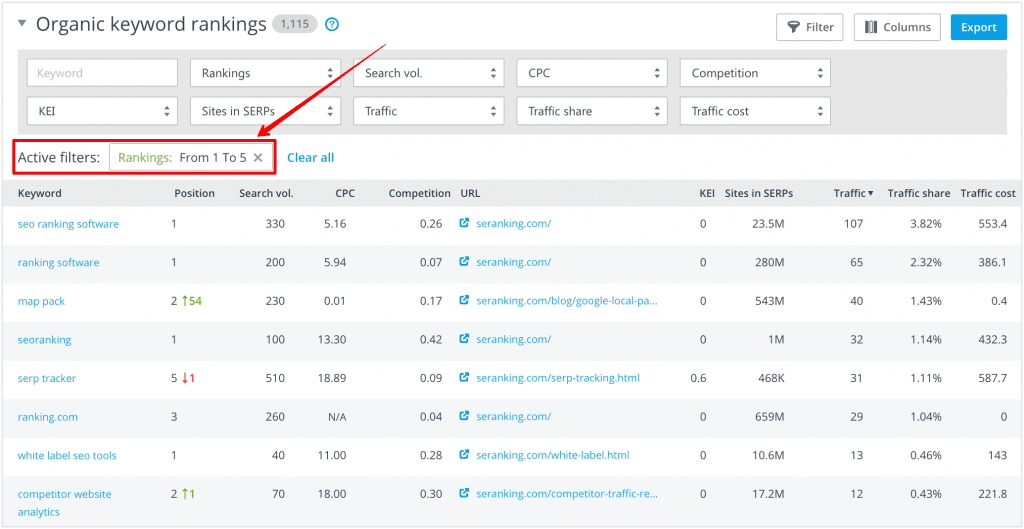
Task: Click external link icon in competitor website analytics row
Action: [x=464, y=493]
